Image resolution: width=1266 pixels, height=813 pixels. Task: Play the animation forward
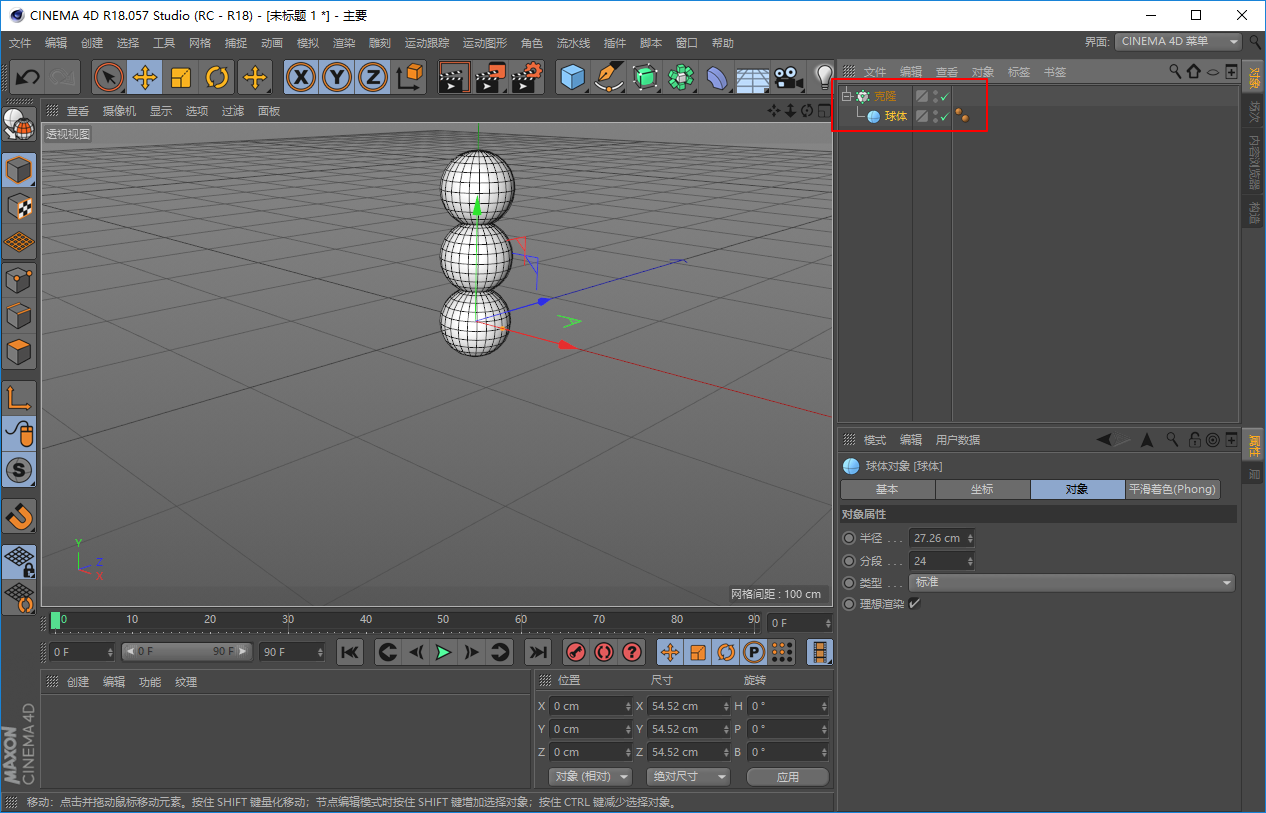pyautogui.click(x=443, y=652)
